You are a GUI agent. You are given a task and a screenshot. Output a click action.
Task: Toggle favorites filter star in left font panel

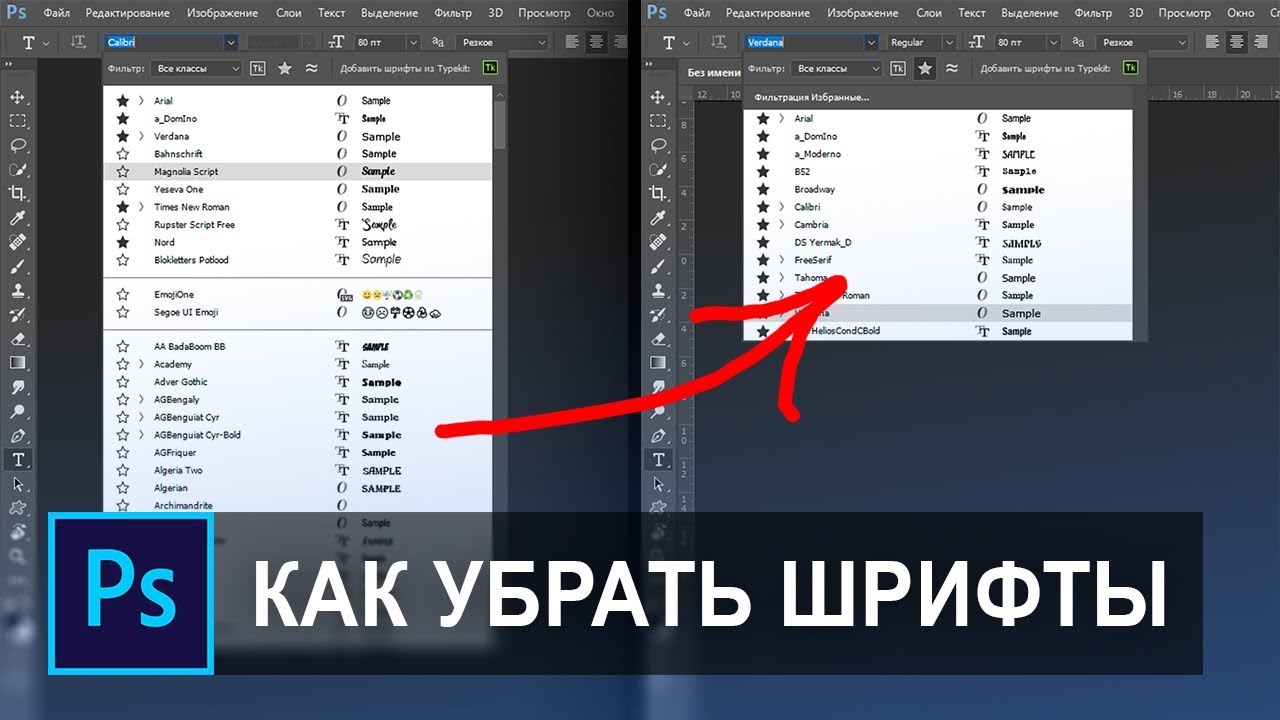pyautogui.click(x=285, y=68)
